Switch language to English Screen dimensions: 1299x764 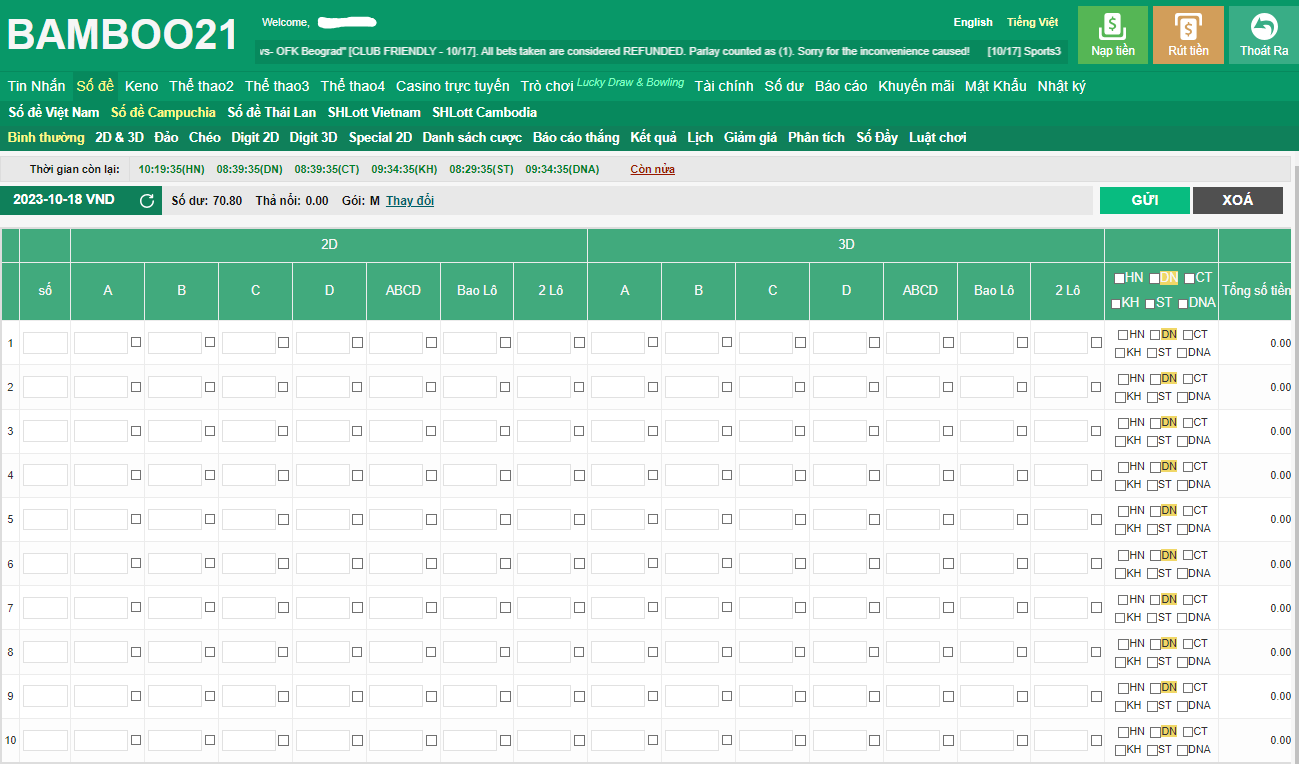[x=973, y=22]
